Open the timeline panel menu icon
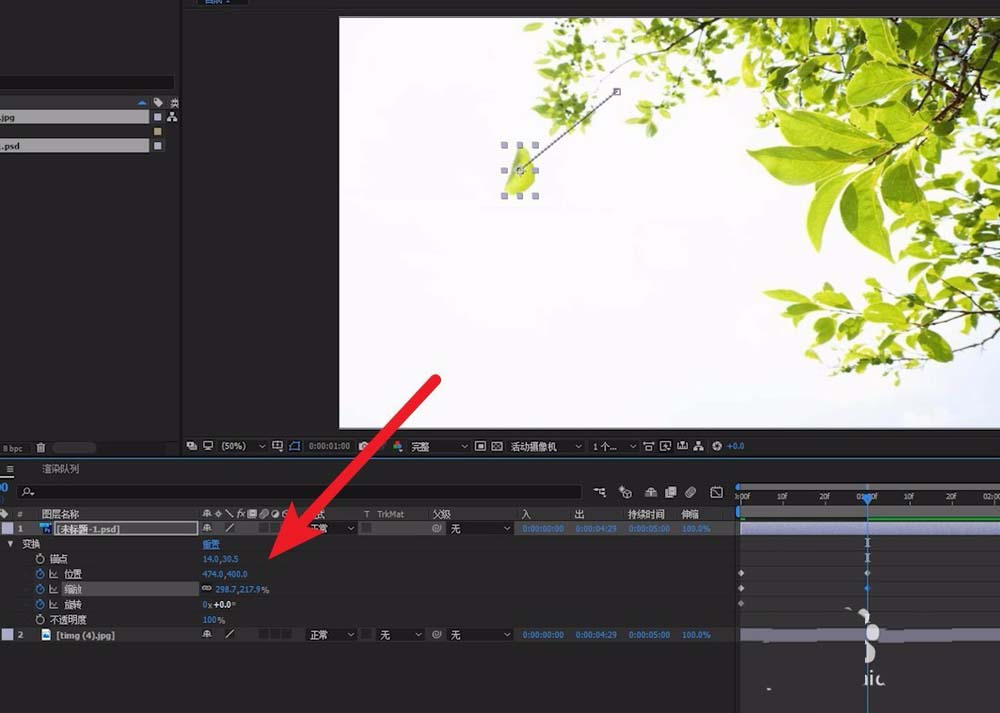The image size is (1000, 713). coord(10,469)
